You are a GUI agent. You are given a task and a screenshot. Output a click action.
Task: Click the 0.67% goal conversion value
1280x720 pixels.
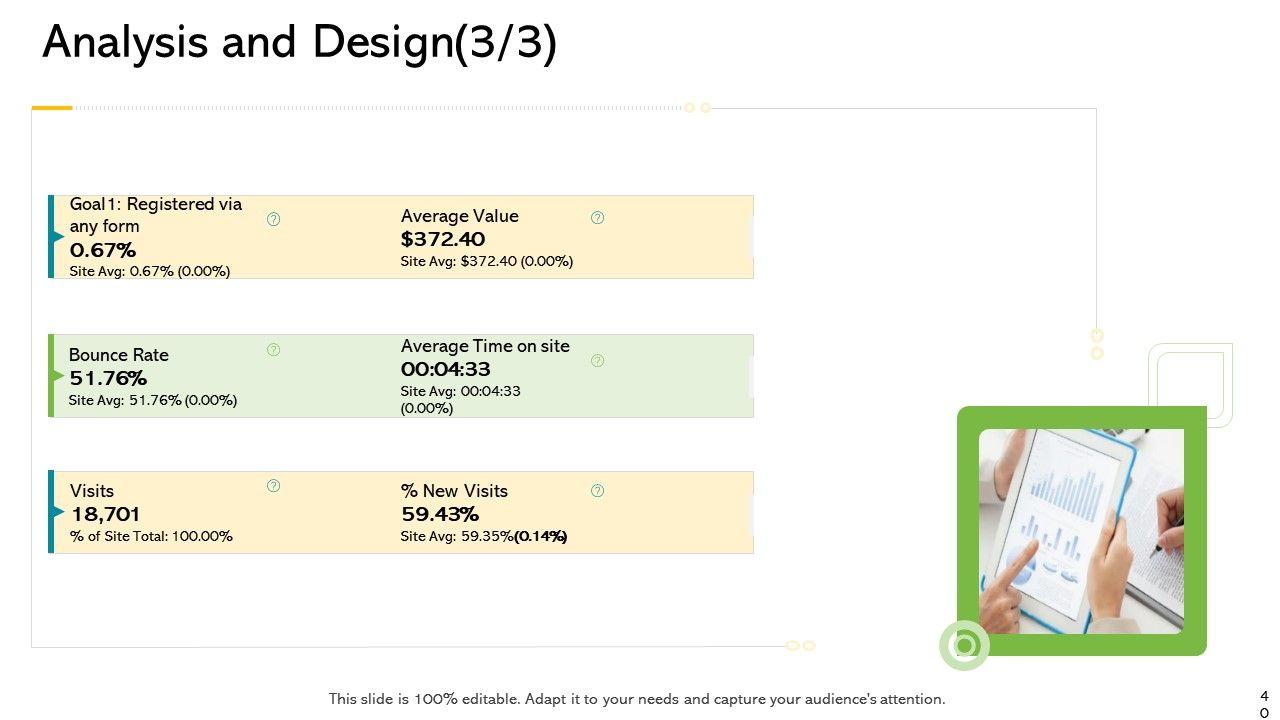tap(103, 250)
